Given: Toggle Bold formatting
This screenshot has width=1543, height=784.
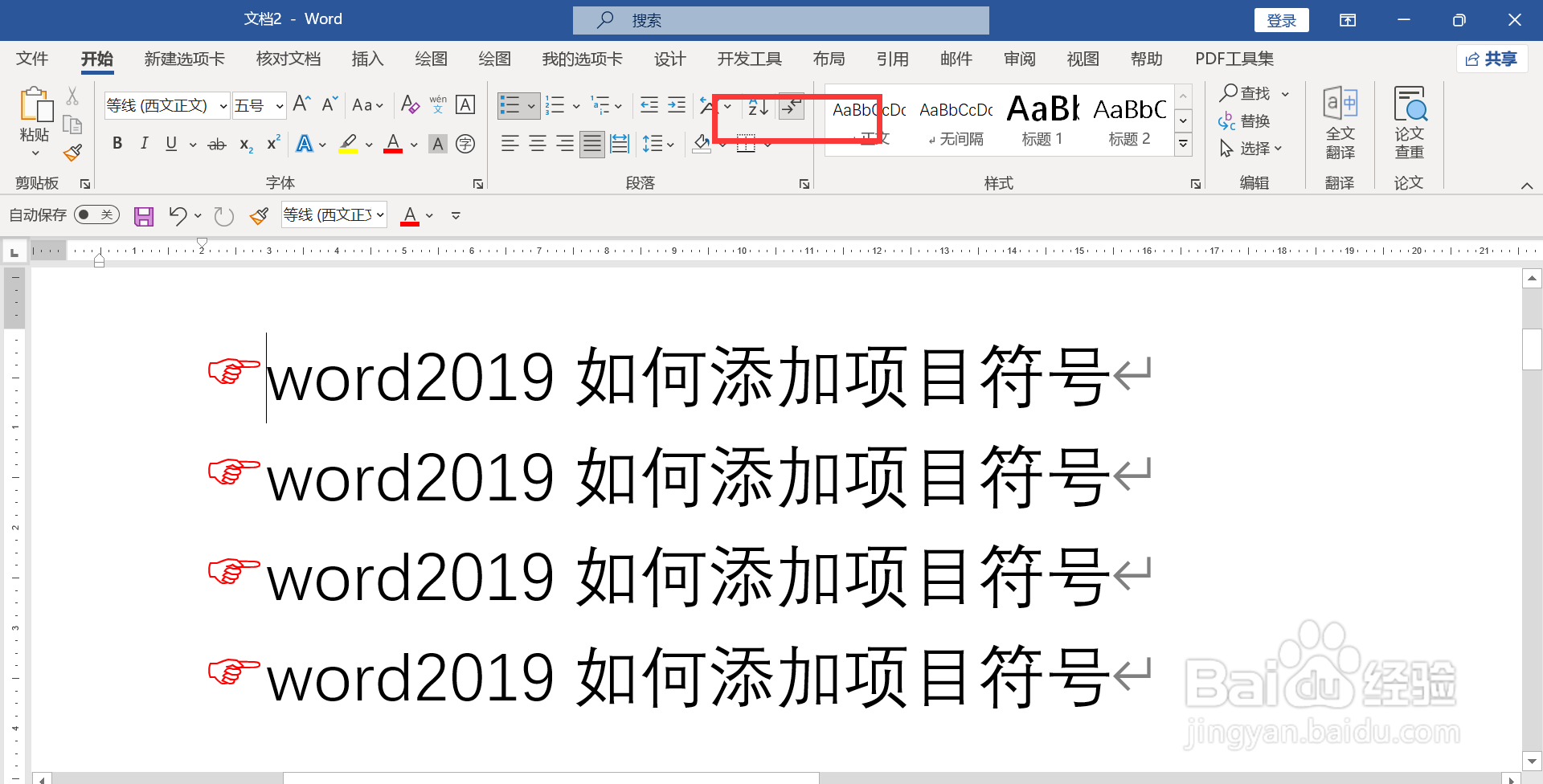Looking at the screenshot, I should pyautogui.click(x=117, y=144).
